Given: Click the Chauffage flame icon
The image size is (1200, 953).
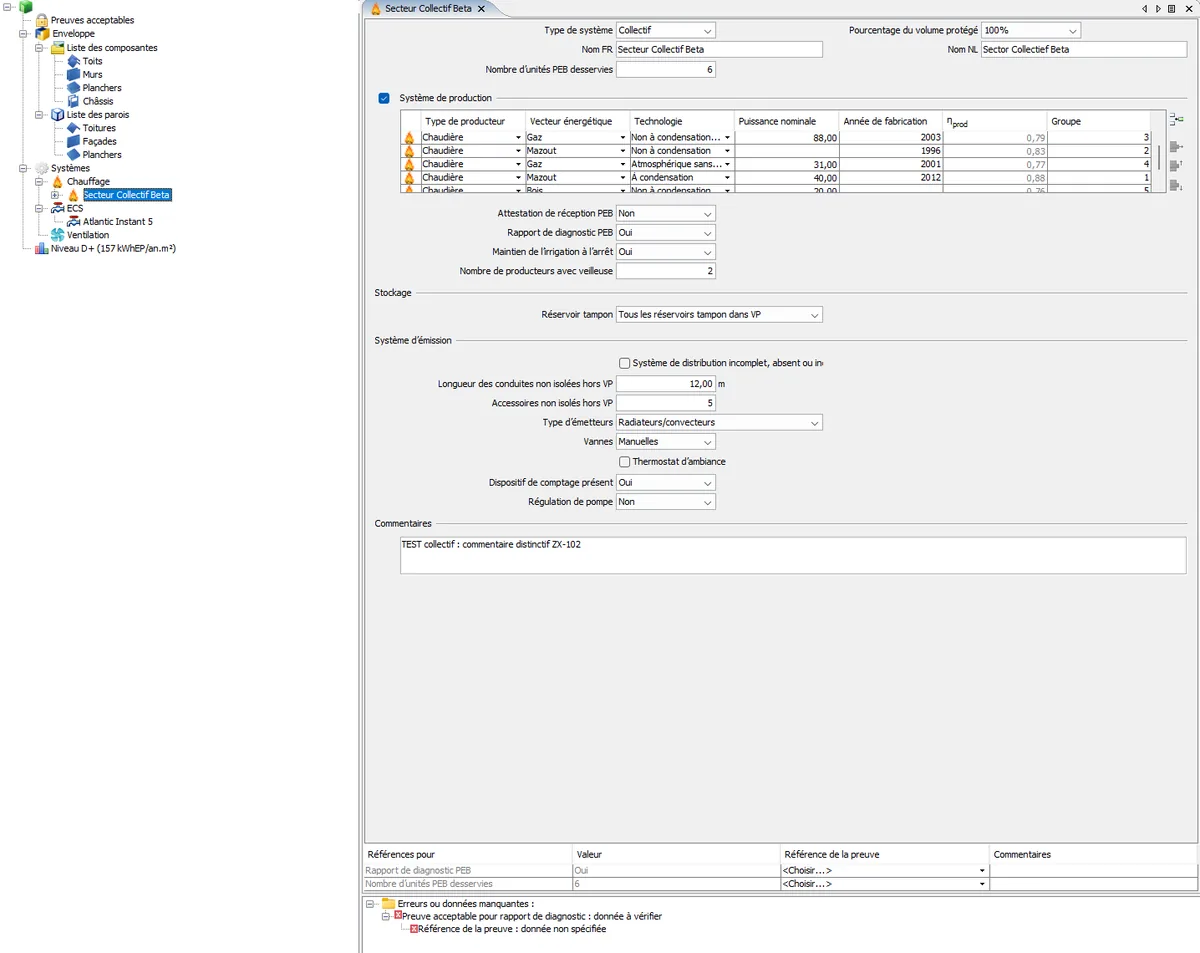Looking at the screenshot, I should [x=57, y=182].
